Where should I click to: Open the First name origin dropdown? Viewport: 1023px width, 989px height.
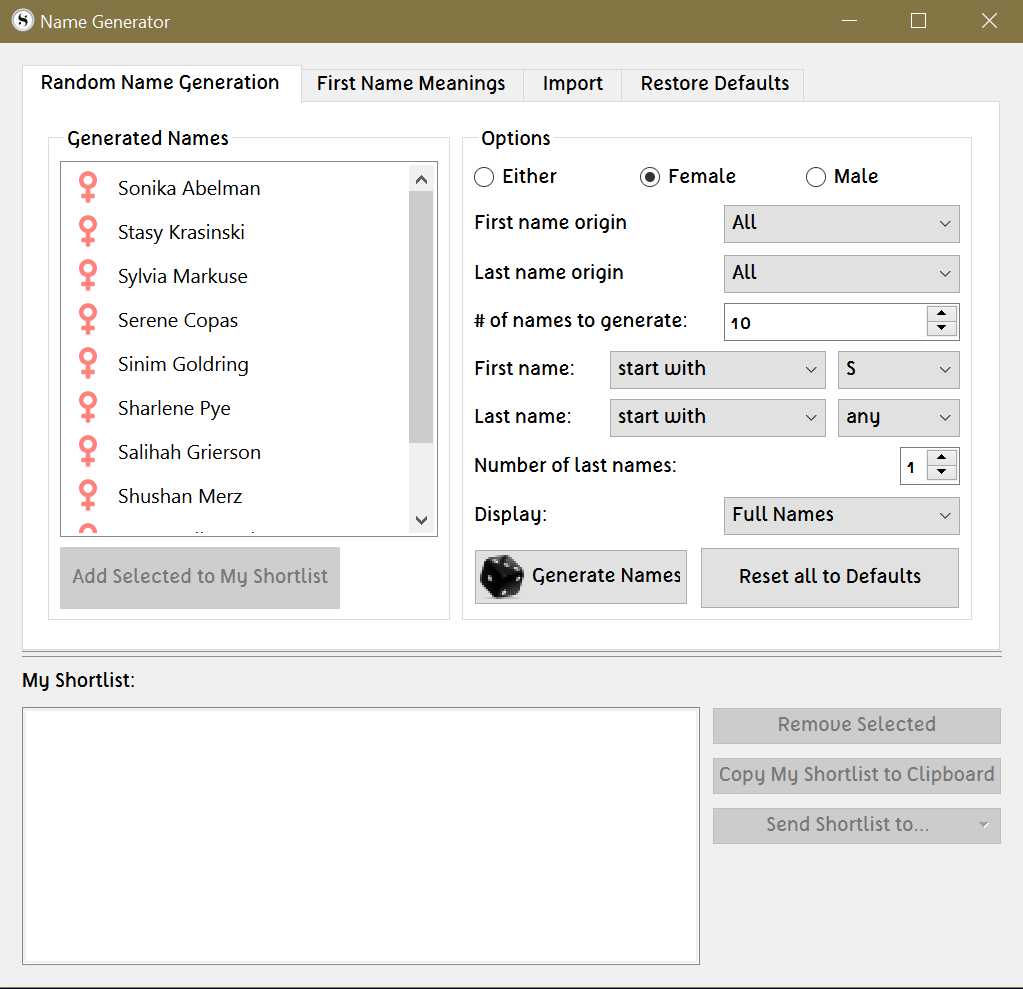(x=842, y=224)
